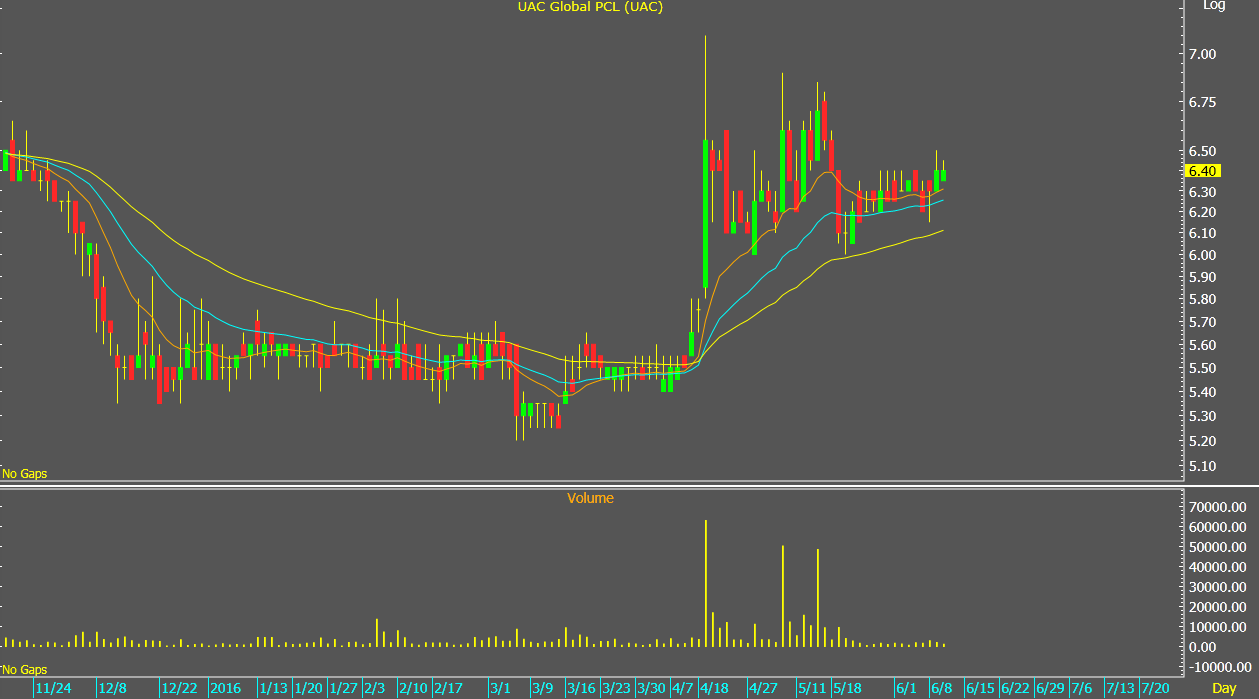
Task: Click the 4/18 date marker
Action: click(714, 688)
